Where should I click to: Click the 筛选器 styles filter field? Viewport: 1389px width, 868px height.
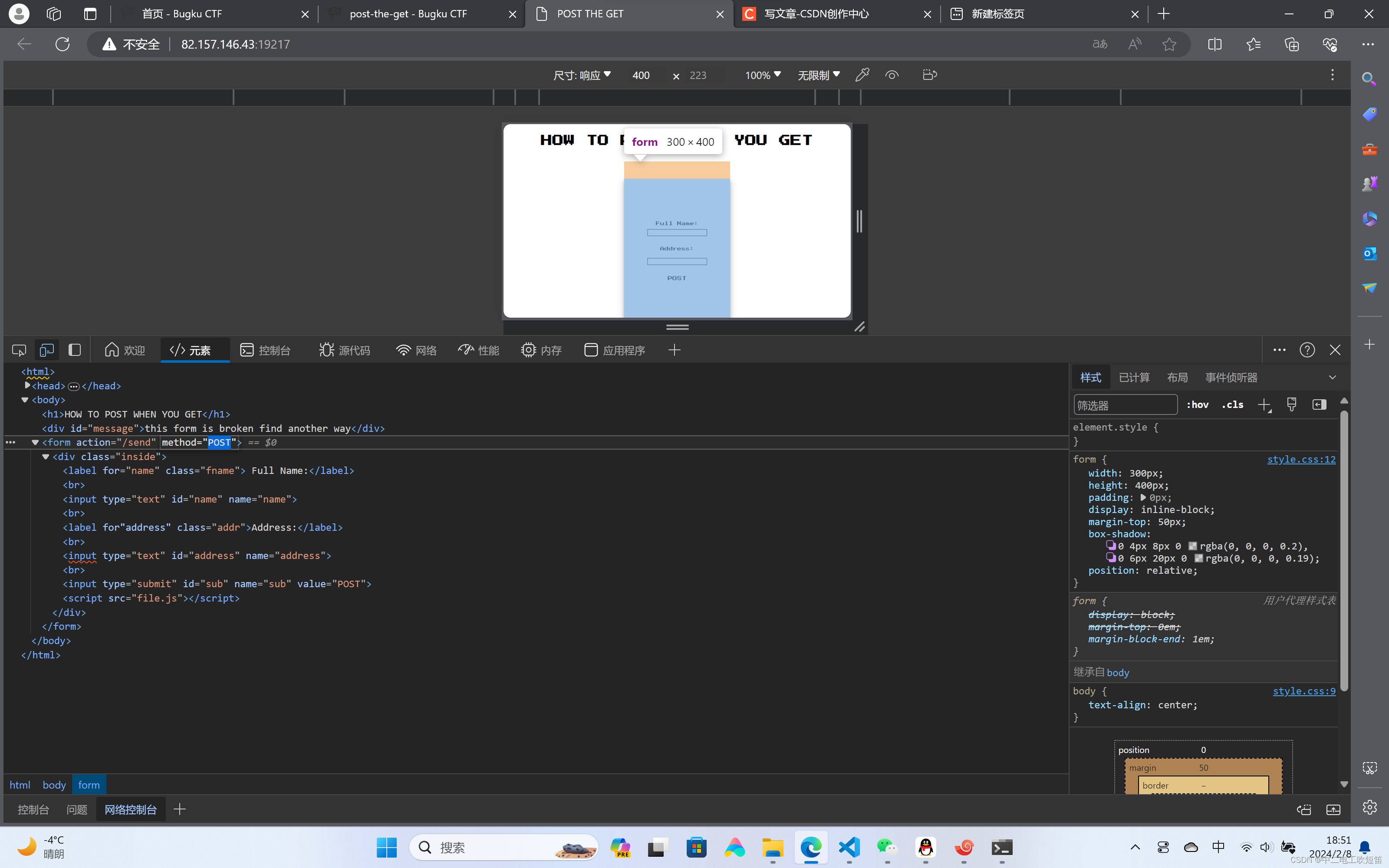pyautogui.click(x=1125, y=405)
